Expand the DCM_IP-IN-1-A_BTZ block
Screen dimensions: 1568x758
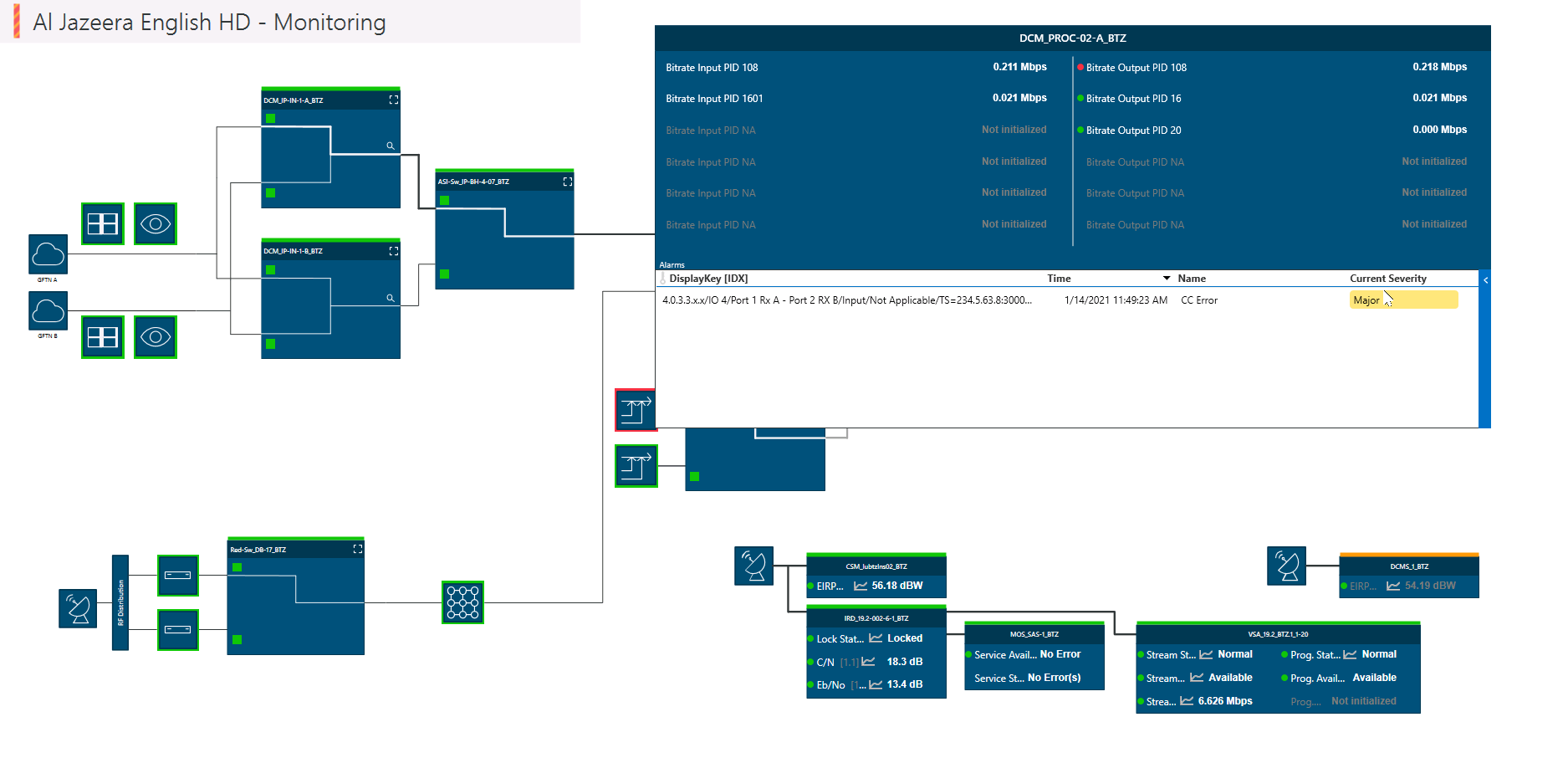click(394, 100)
